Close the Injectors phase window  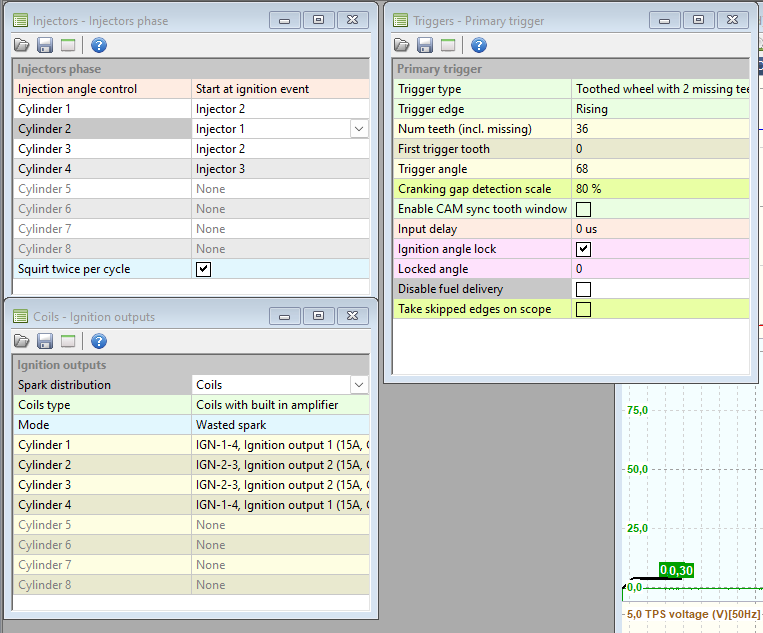coord(352,20)
